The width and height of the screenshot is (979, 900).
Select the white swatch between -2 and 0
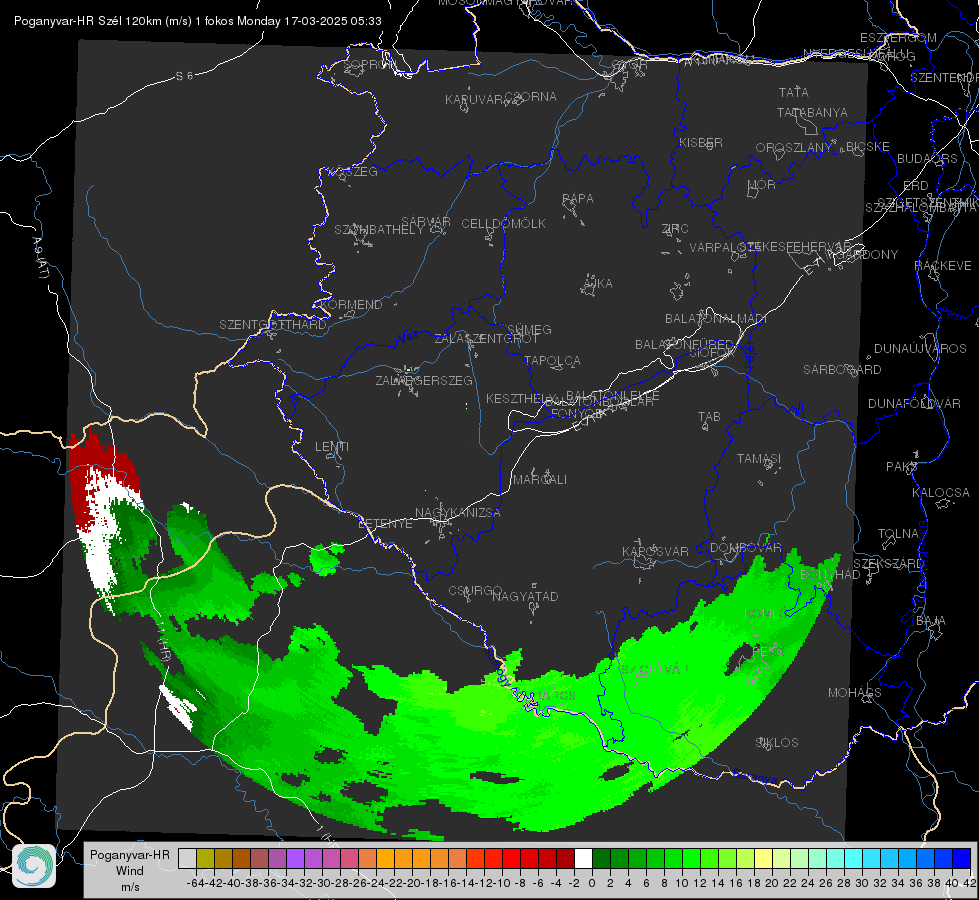point(583,858)
